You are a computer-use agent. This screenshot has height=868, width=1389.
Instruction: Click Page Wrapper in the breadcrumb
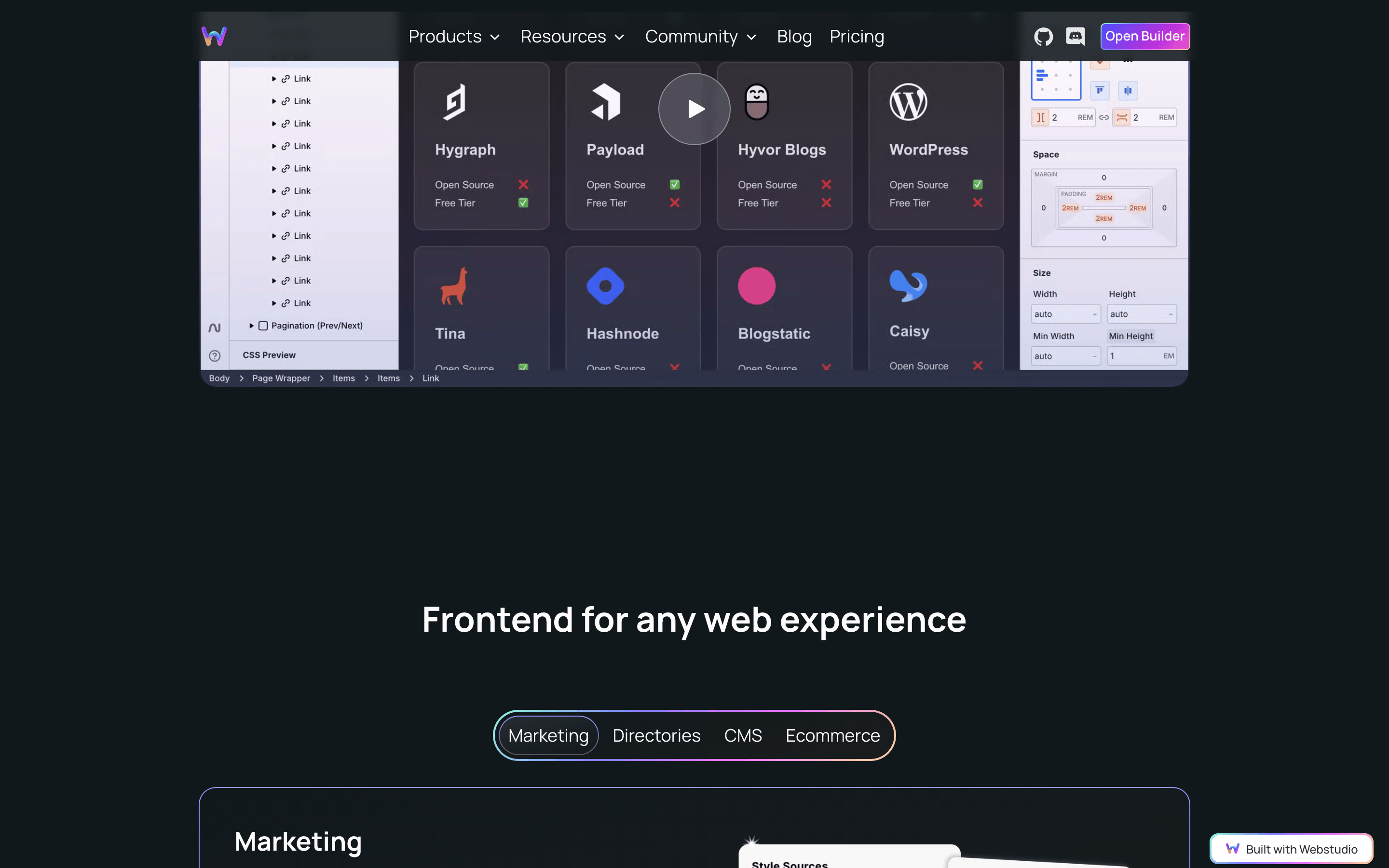(281, 379)
